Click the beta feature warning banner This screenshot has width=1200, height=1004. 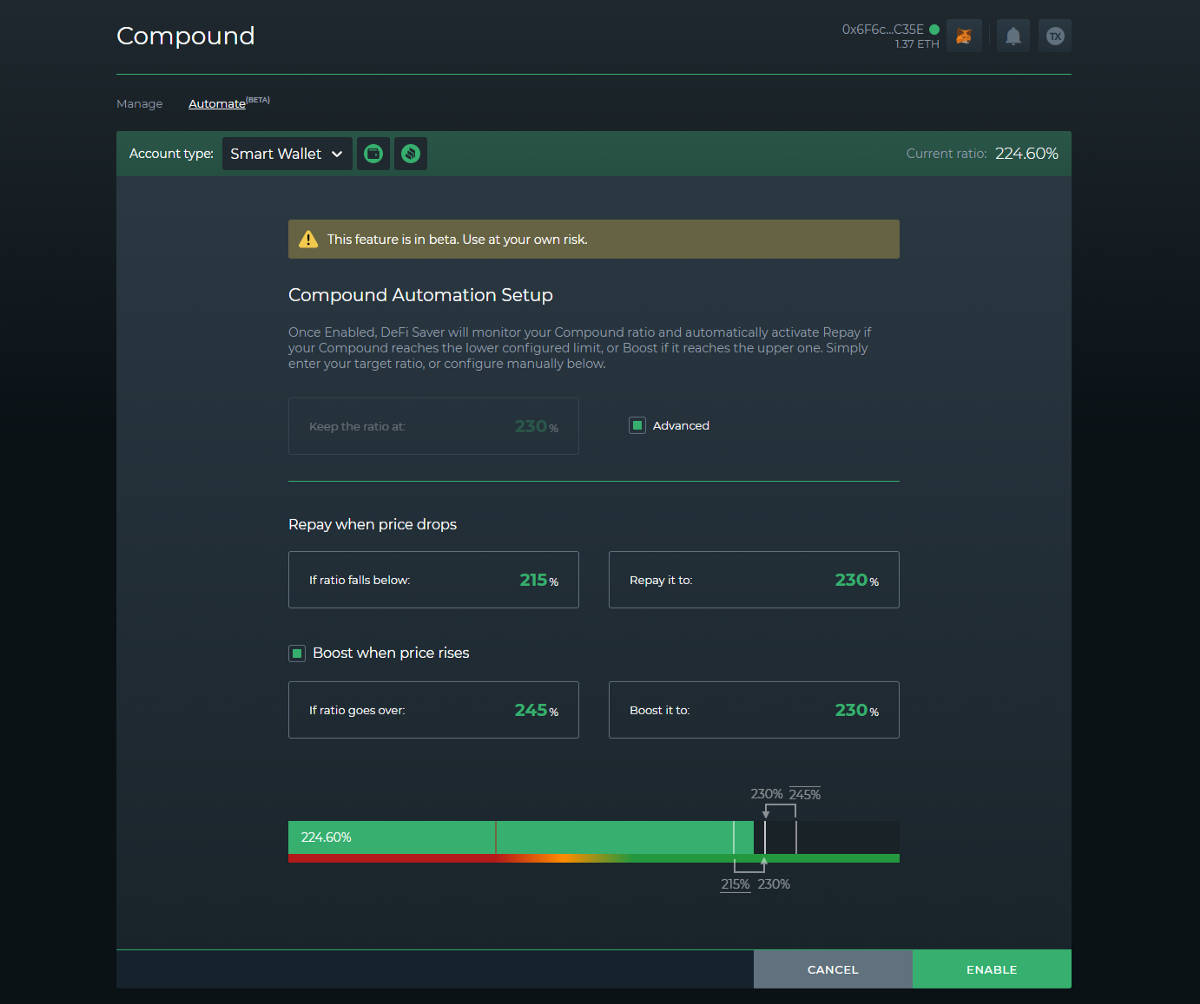tap(594, 239)
